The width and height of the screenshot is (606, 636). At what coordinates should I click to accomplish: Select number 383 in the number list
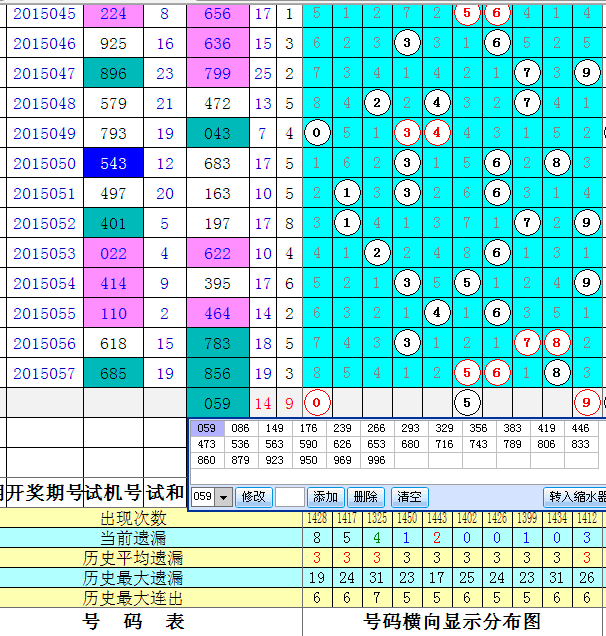pos(512,428)
